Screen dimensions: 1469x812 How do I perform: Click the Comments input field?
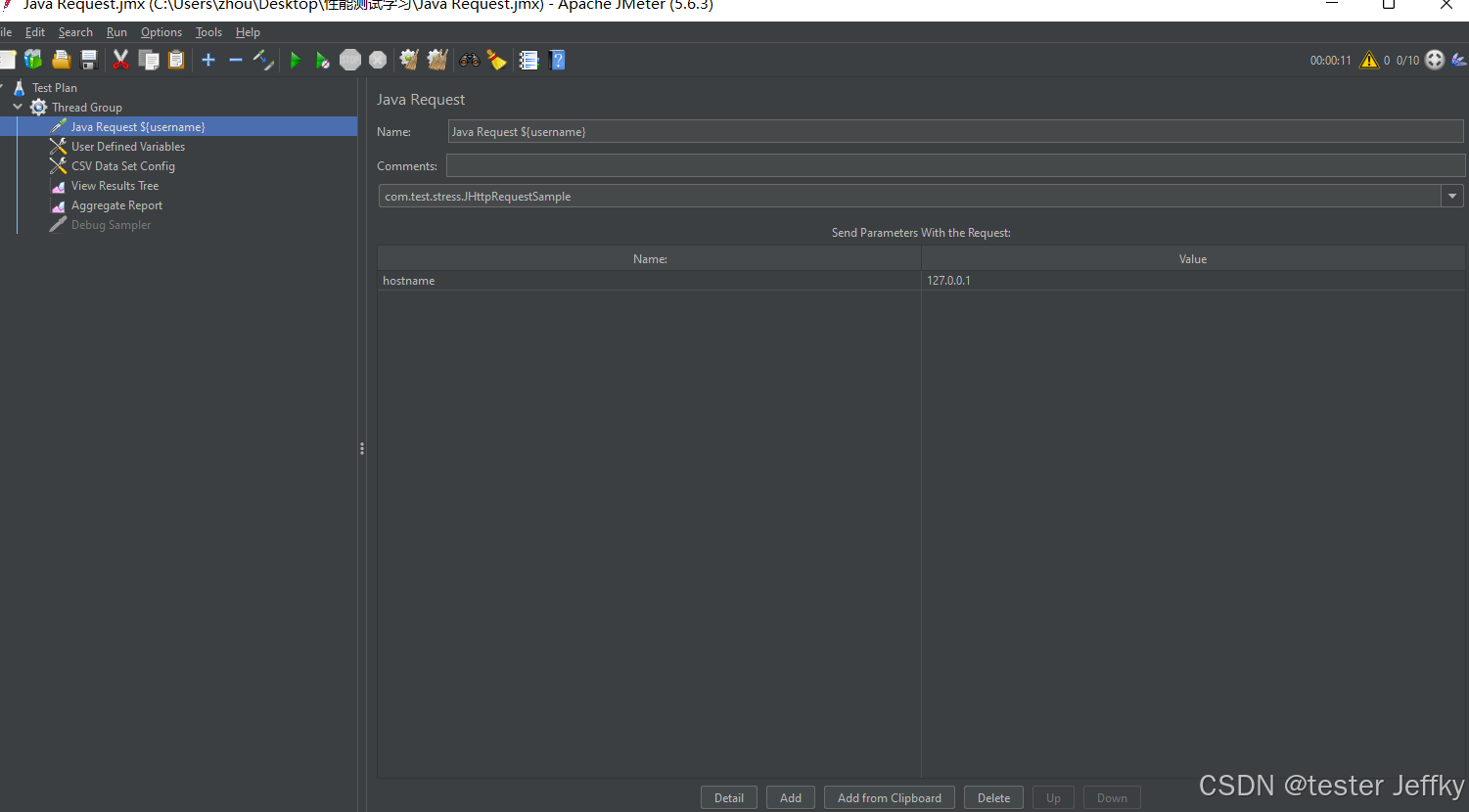(x=955, y=165)
